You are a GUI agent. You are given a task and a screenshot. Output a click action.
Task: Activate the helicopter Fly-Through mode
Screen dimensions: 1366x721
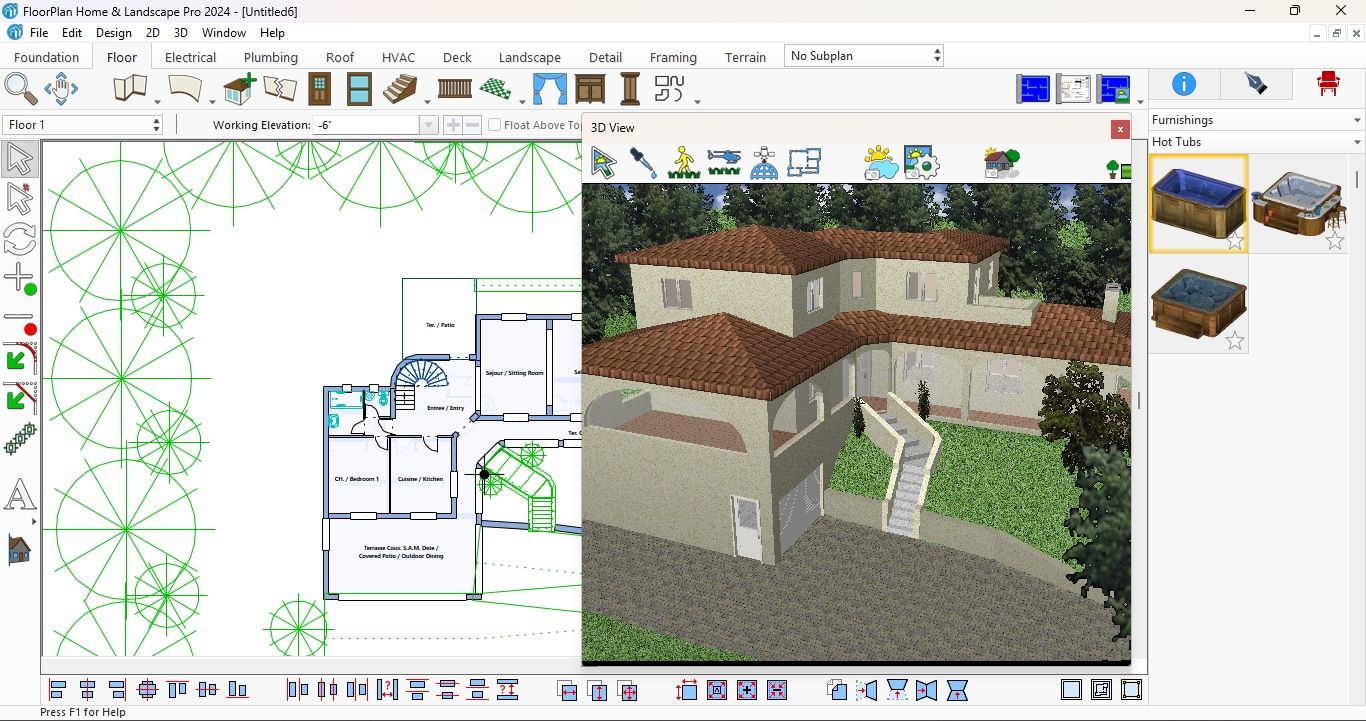(723, 162)
